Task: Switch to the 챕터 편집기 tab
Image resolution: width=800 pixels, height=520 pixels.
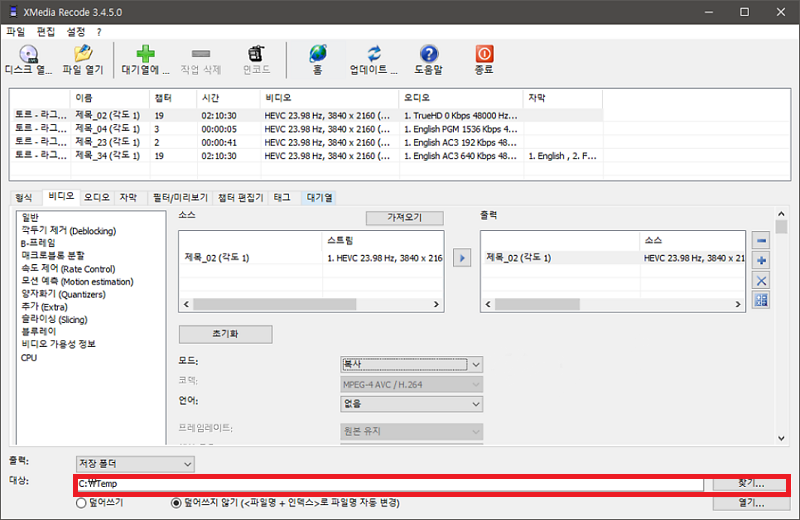Action: coord(240,197)
